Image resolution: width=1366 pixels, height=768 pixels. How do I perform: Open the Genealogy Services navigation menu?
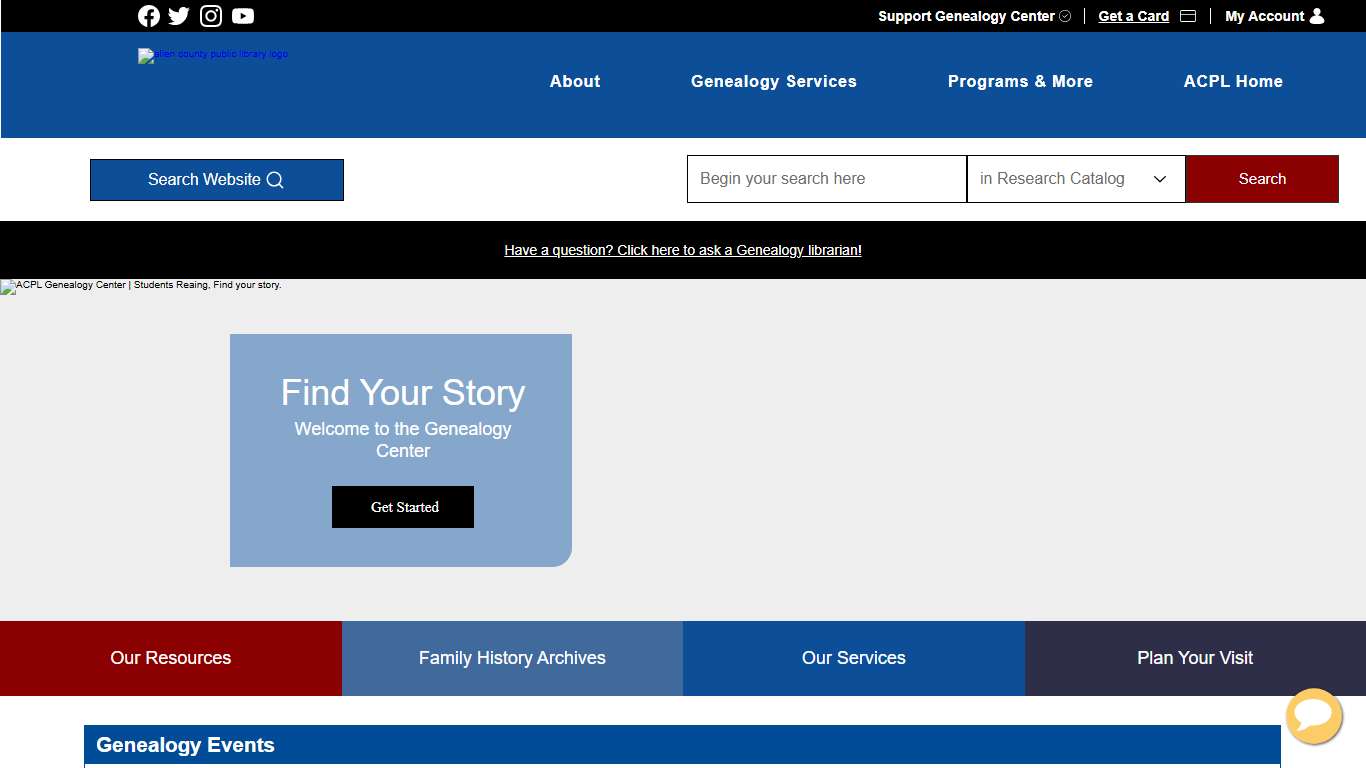coord(773,81)
